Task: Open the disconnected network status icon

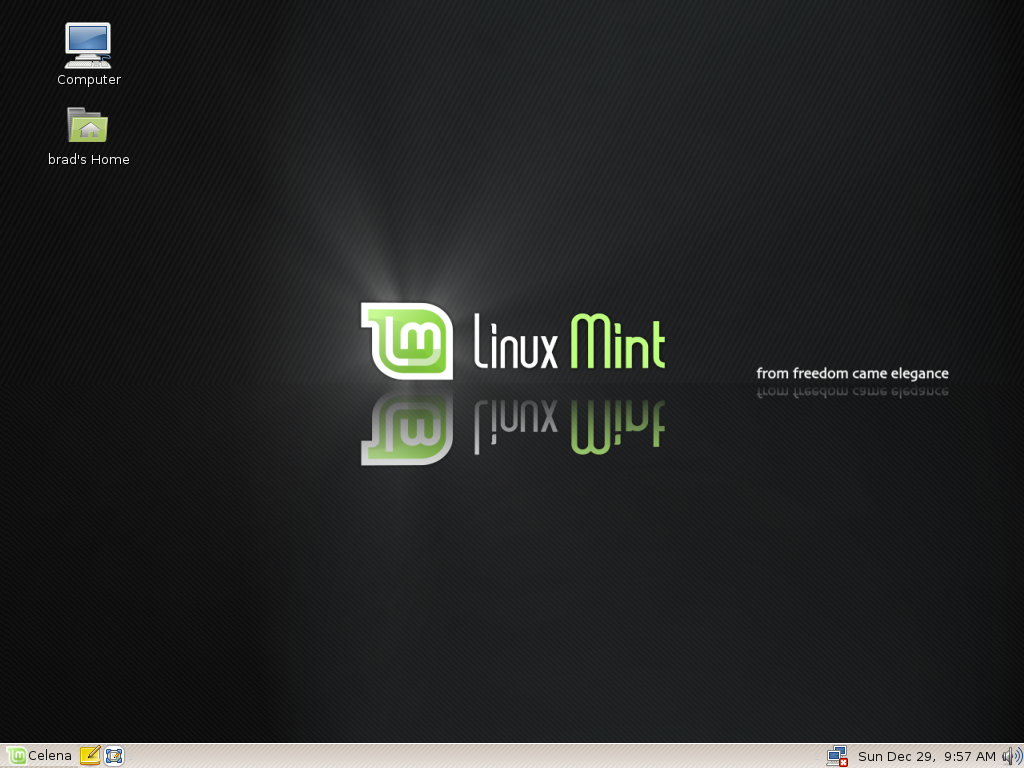Action: coord(837,756)
